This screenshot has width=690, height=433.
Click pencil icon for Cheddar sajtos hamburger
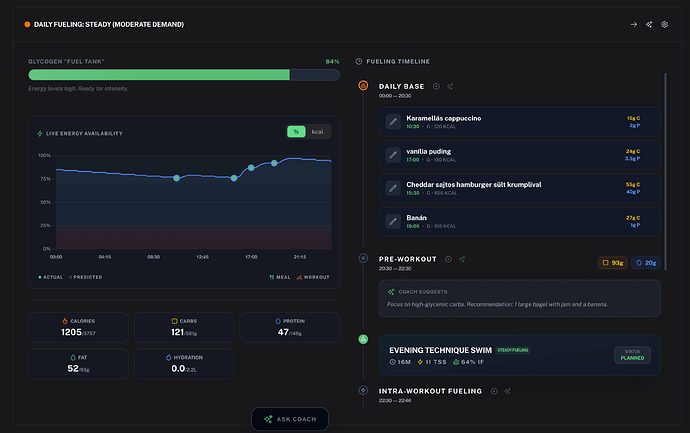pos(393,188)
